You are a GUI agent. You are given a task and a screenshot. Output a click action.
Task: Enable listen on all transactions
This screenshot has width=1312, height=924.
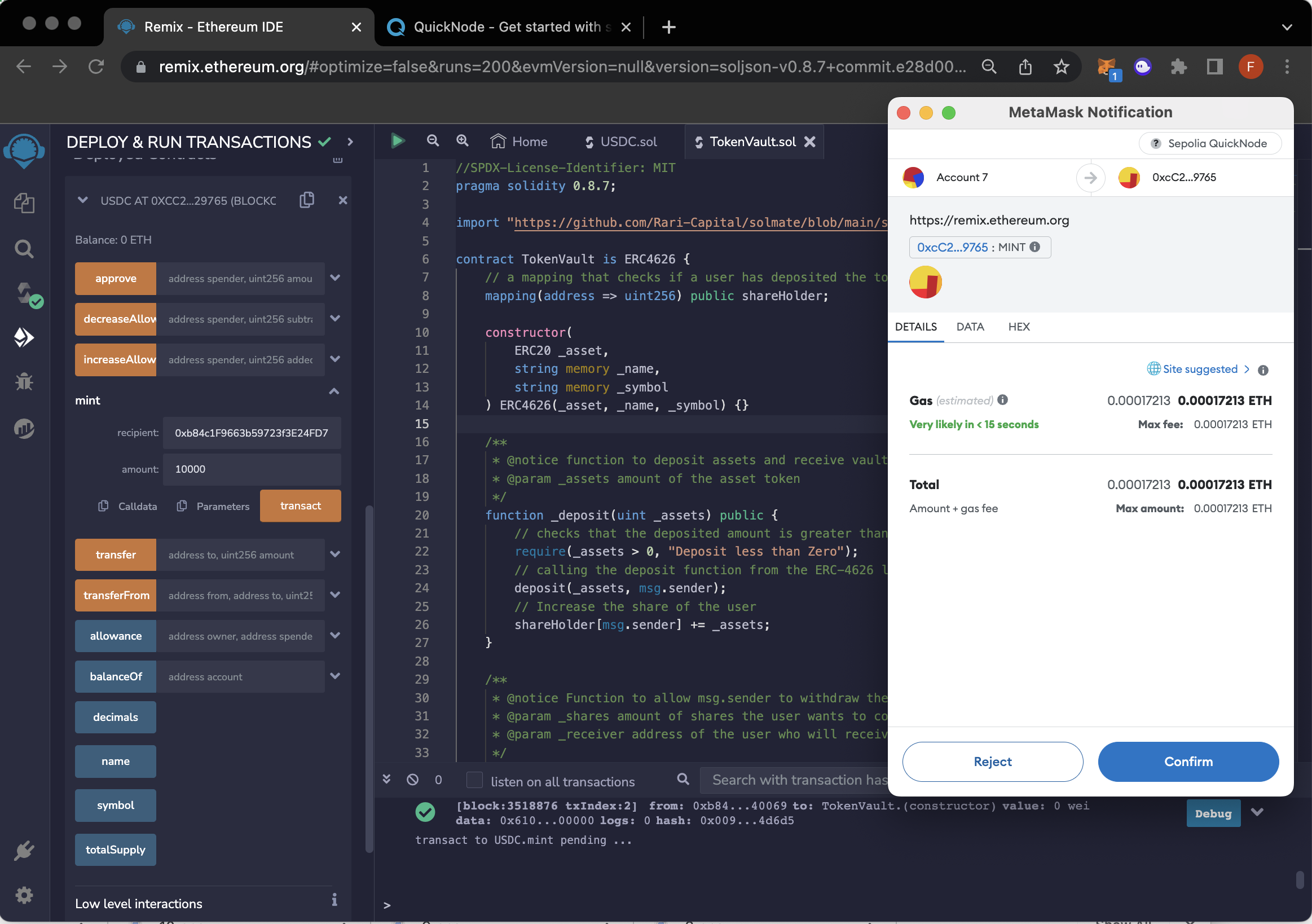[475, 781]
